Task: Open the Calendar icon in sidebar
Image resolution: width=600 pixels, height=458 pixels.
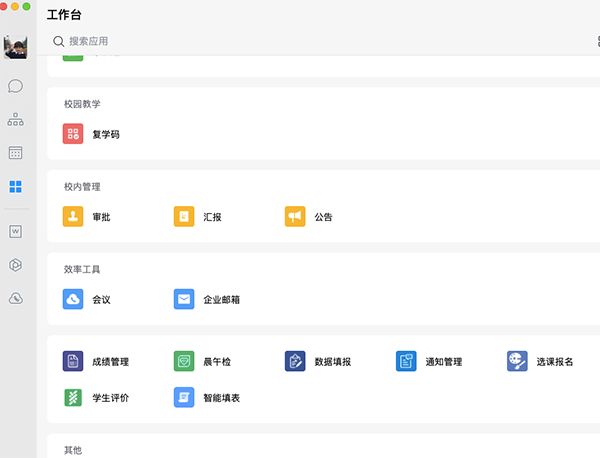Action: pos(15,153)
